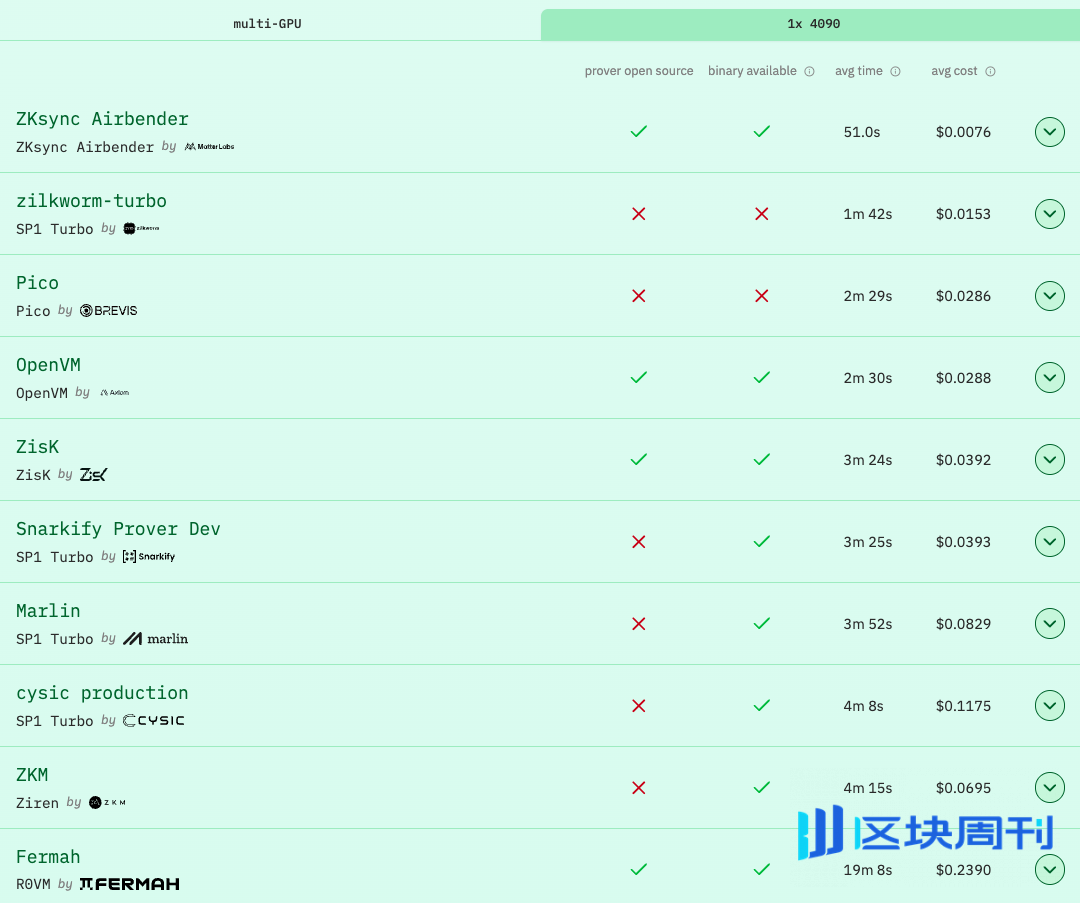The height and width of the screenshot is (903, 1080).
Task: Click the red X for zilkworm-turbo binary available
Action: (x=761, y=214)
